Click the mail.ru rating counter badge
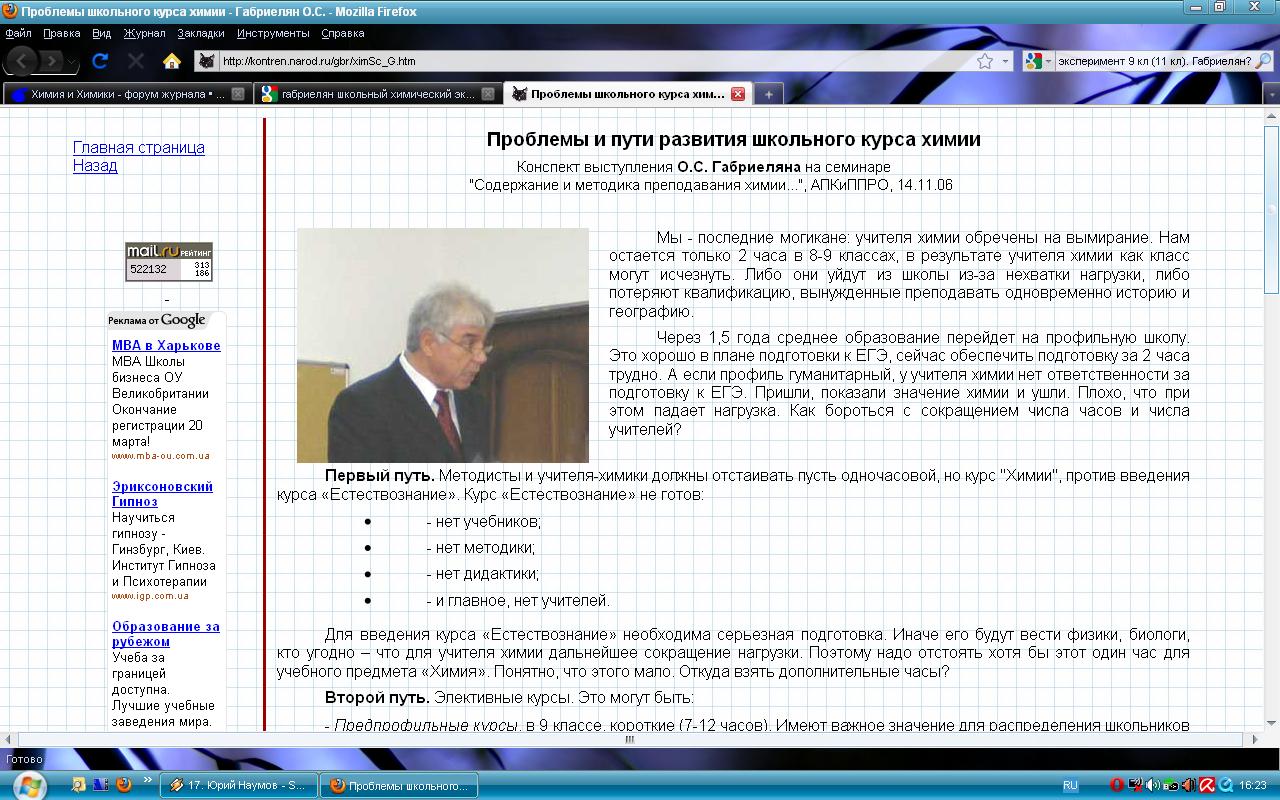Screen dimensions: 1280x800 coord(168,261)
